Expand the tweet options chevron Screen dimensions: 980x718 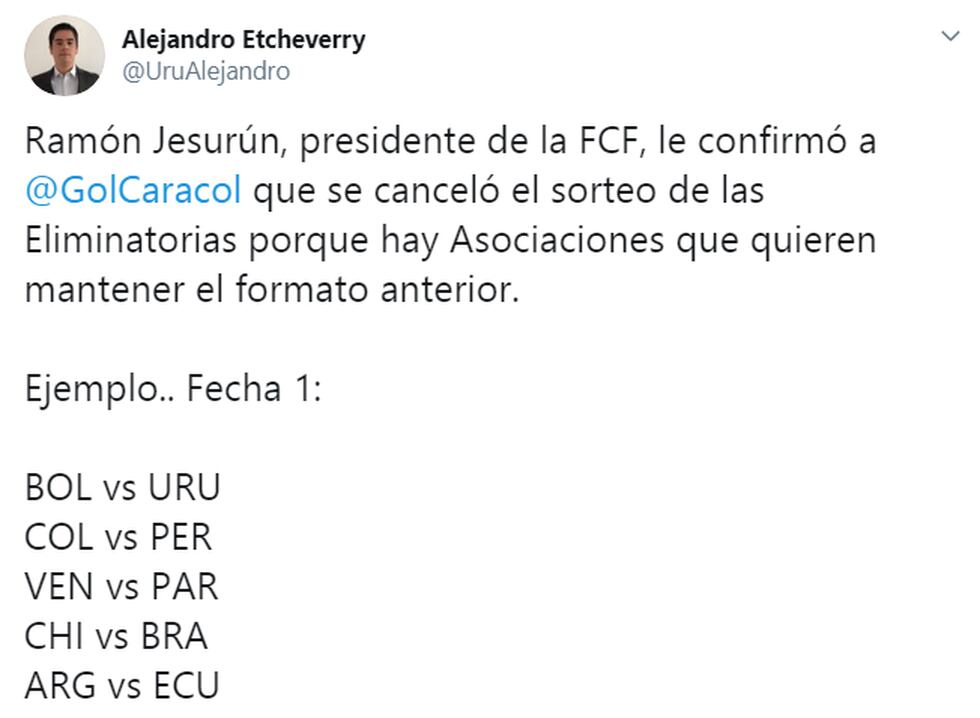tap(950, 37)
